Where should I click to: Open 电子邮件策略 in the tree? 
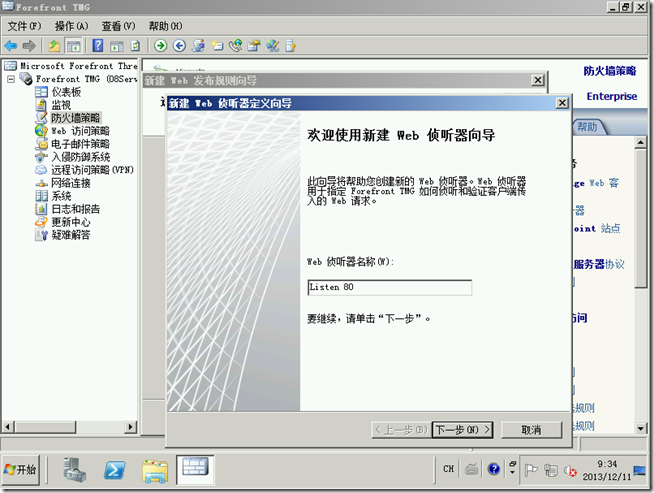[80, 144]
